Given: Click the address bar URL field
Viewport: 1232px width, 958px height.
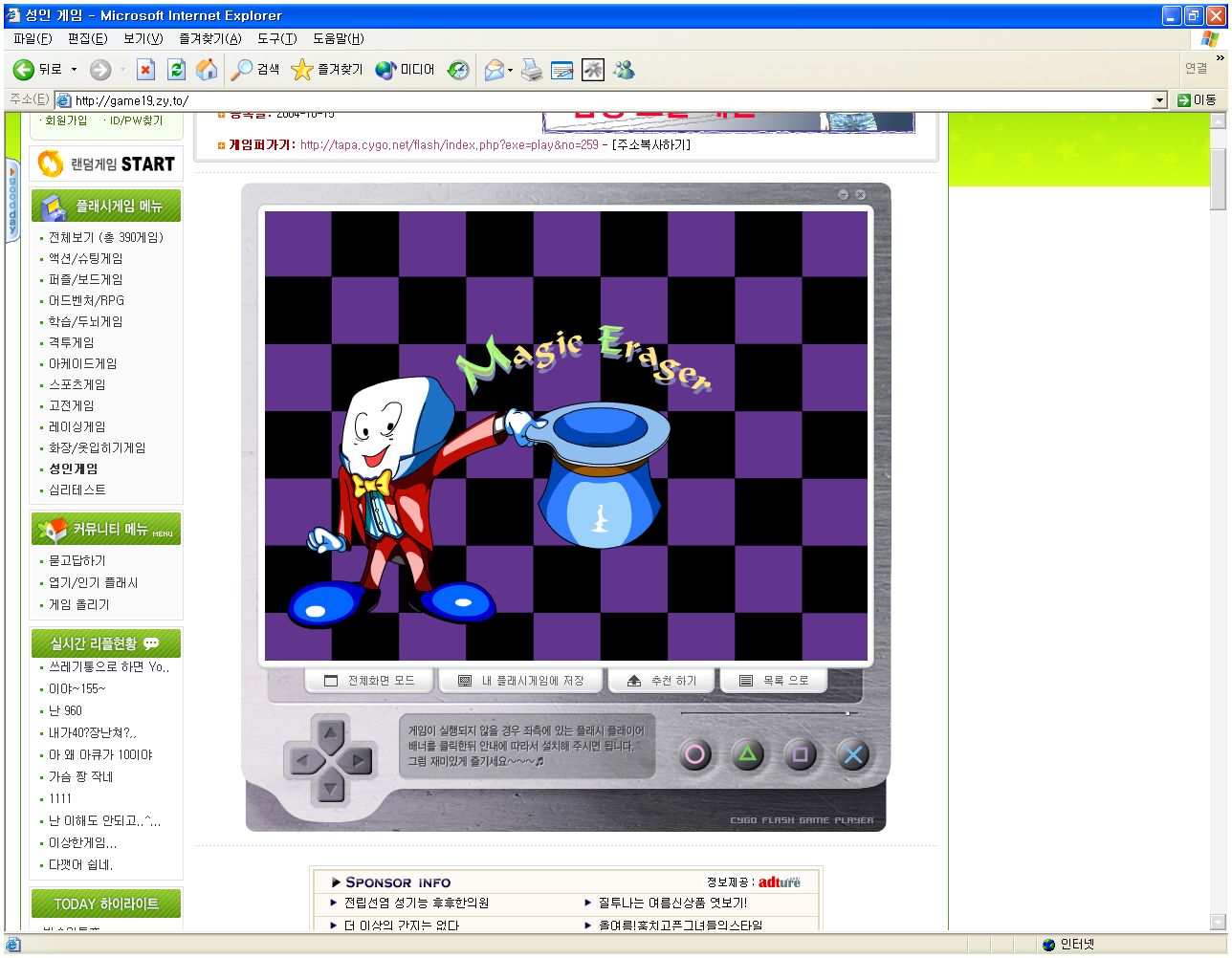Looking at the screenshot, I should (x=611, y=100).
